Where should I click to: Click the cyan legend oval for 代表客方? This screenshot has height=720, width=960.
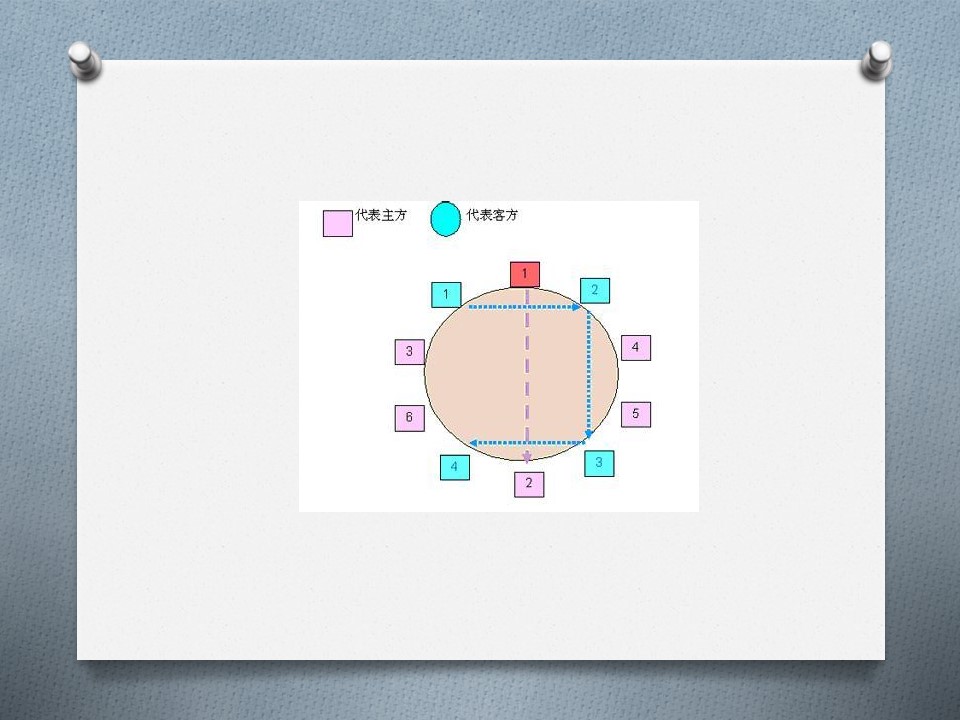pyautogui.click(x=445, y=219)
